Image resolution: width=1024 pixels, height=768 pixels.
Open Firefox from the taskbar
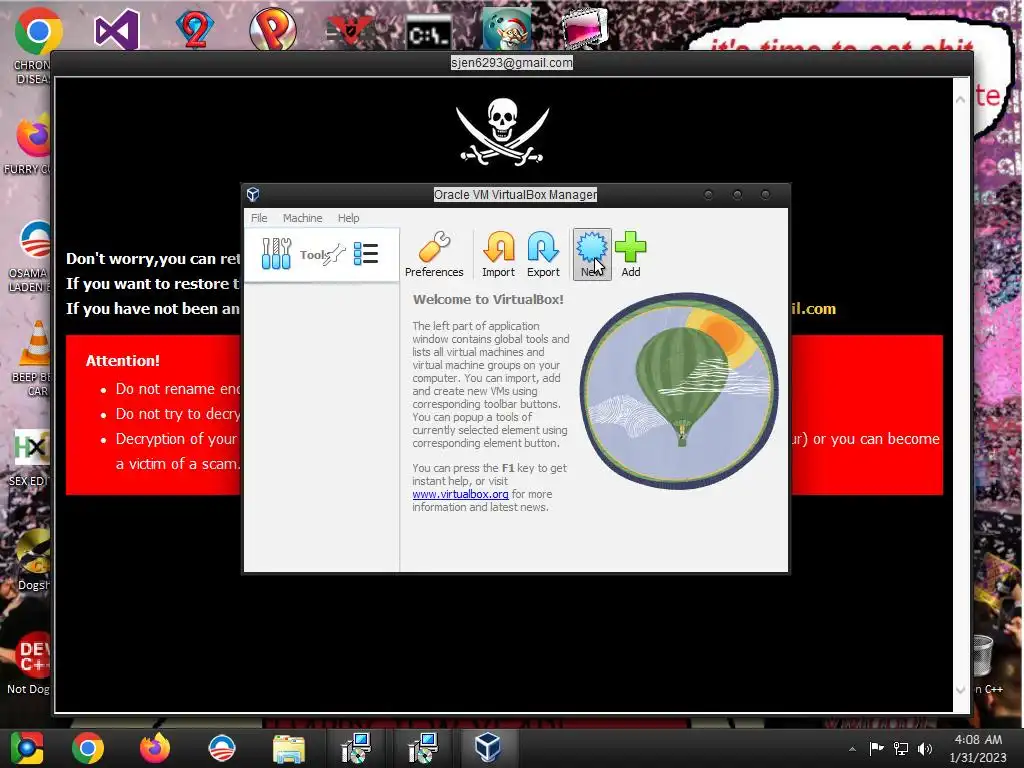pos(155,748)
